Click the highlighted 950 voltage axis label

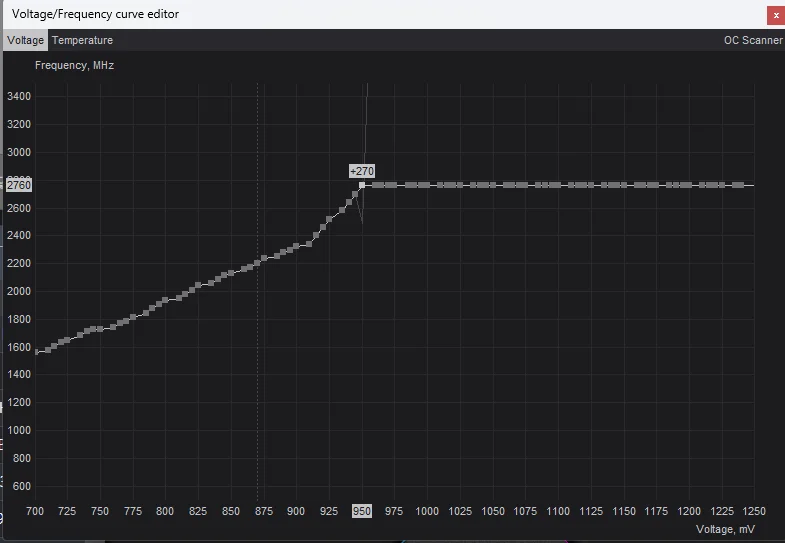tap(361, 511)
